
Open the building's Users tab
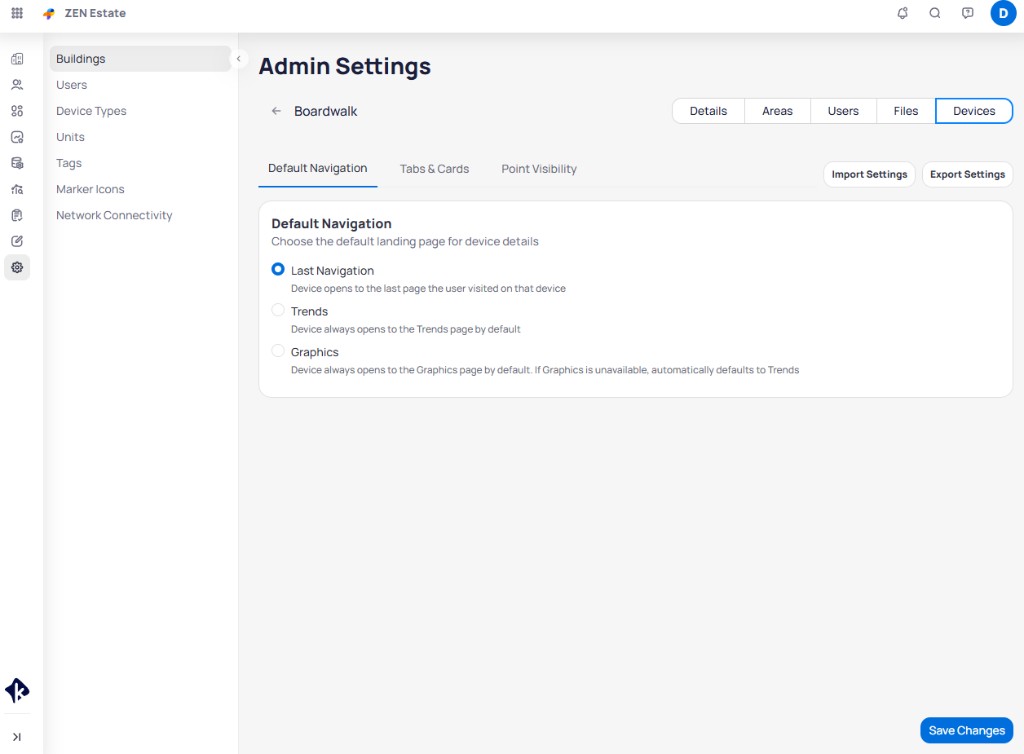pyautogui.click(x=843, y=111)
